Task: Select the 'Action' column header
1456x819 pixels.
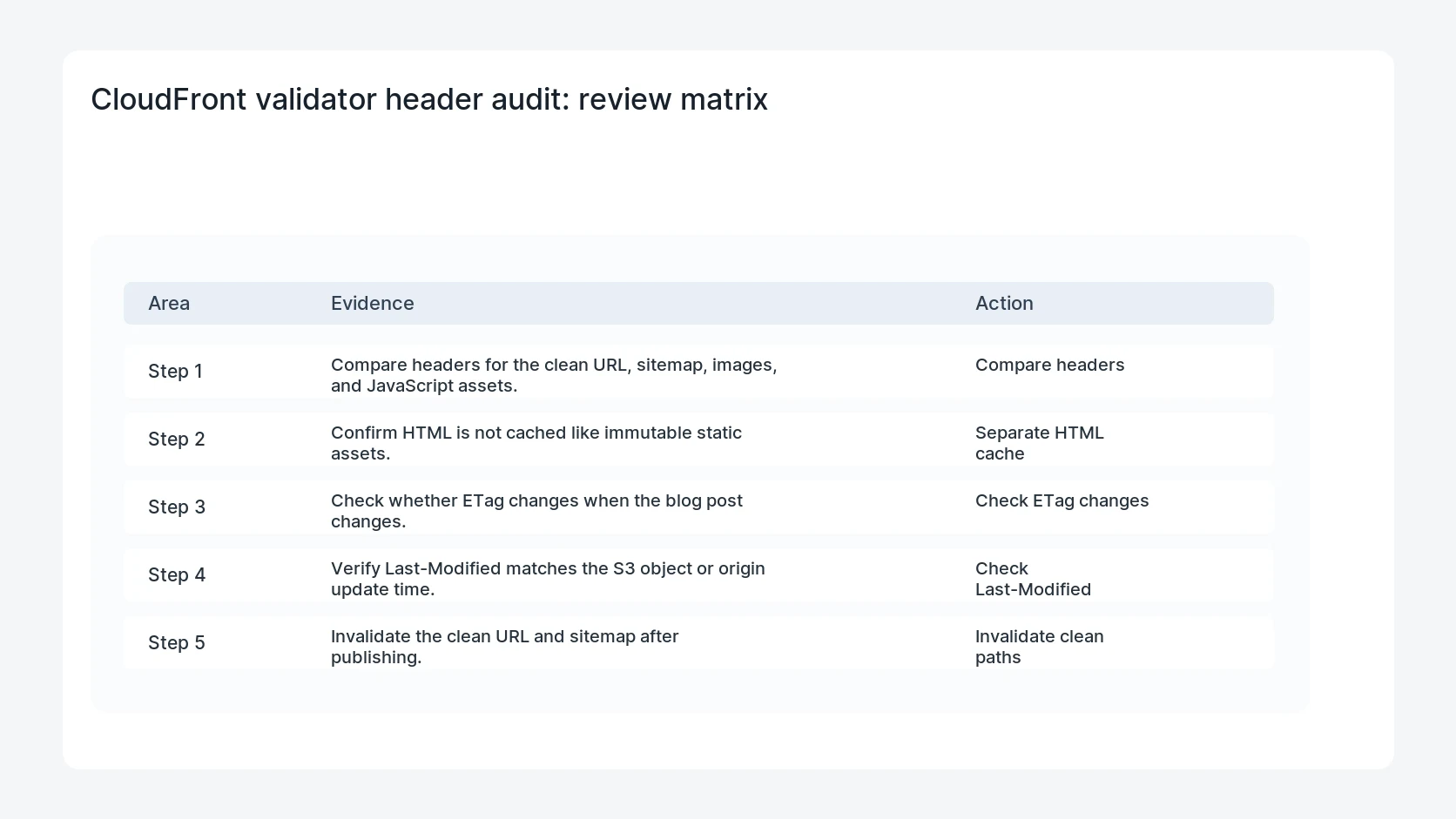Action: coord(1004,303)
